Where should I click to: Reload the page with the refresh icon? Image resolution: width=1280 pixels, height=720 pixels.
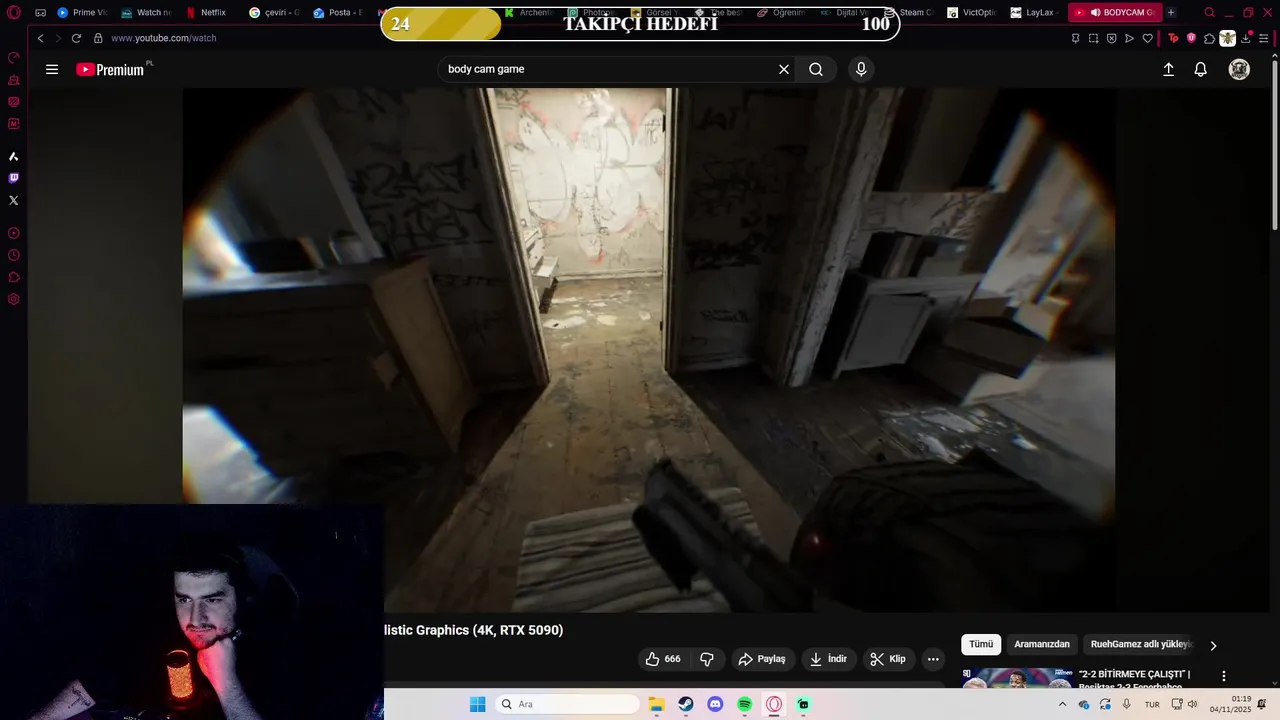coord(76,38)
